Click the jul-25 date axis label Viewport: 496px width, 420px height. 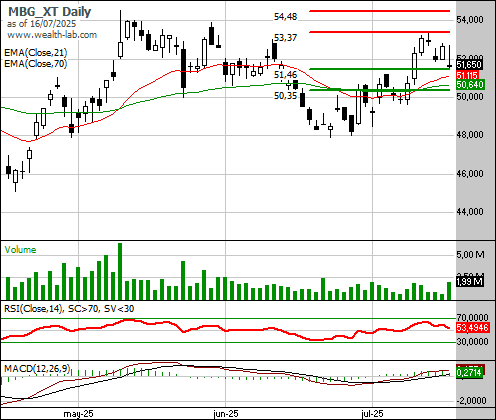pos(372,414)
